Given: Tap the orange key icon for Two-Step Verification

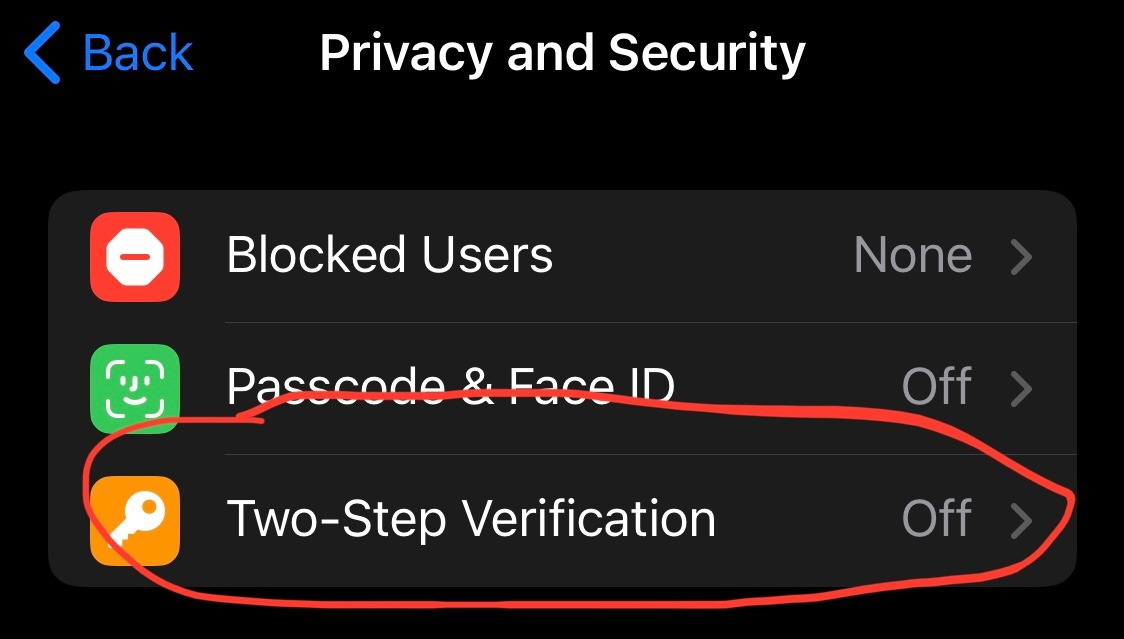Looking at the screenshot, I should (x=135, y=520).
